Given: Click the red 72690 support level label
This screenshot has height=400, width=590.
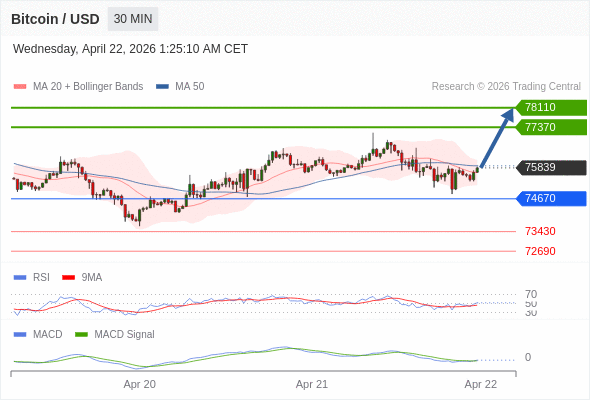Looking at the screenshot, I should click(x=540, y=251).
